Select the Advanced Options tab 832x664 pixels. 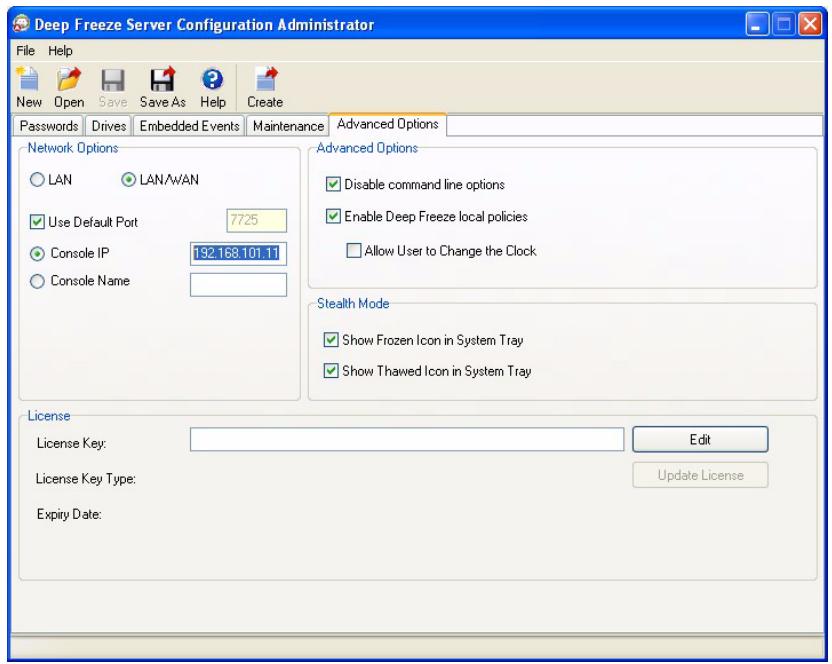[x=388, y=124]
